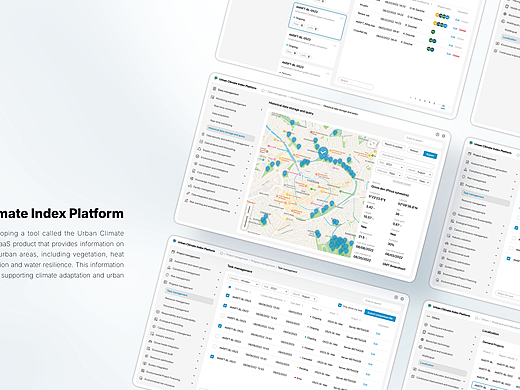Open the Month dropdown in Task management filters
The image size is (520, 390).
pyautogui.click(x=305, y=296)
